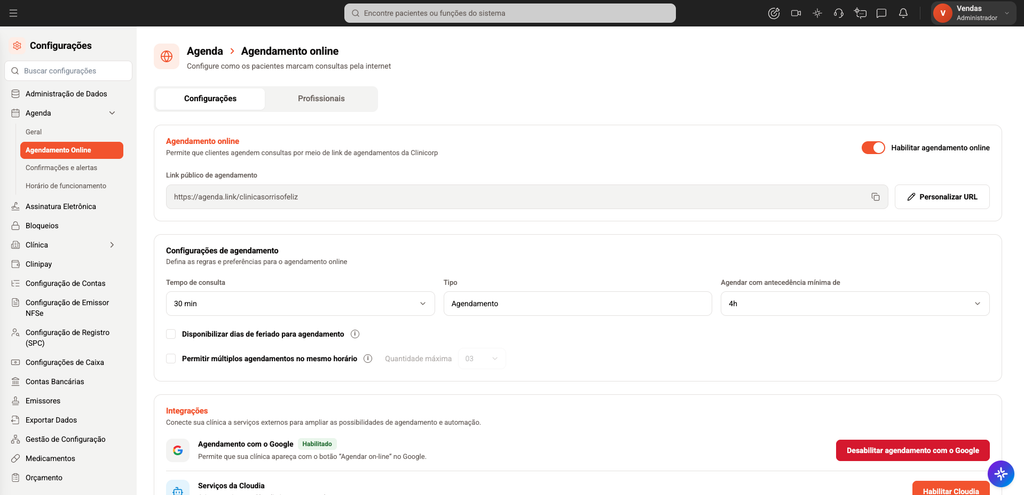
Task: Open the Tempo de consulta dropdown
Action: tap(300, 304)
